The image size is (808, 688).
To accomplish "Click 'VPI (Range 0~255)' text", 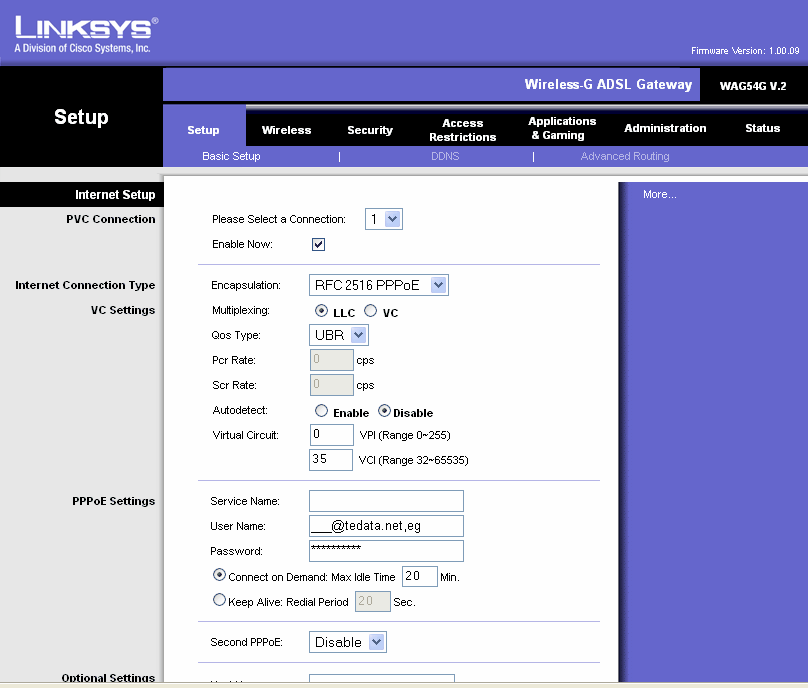I will pos(405,435).
